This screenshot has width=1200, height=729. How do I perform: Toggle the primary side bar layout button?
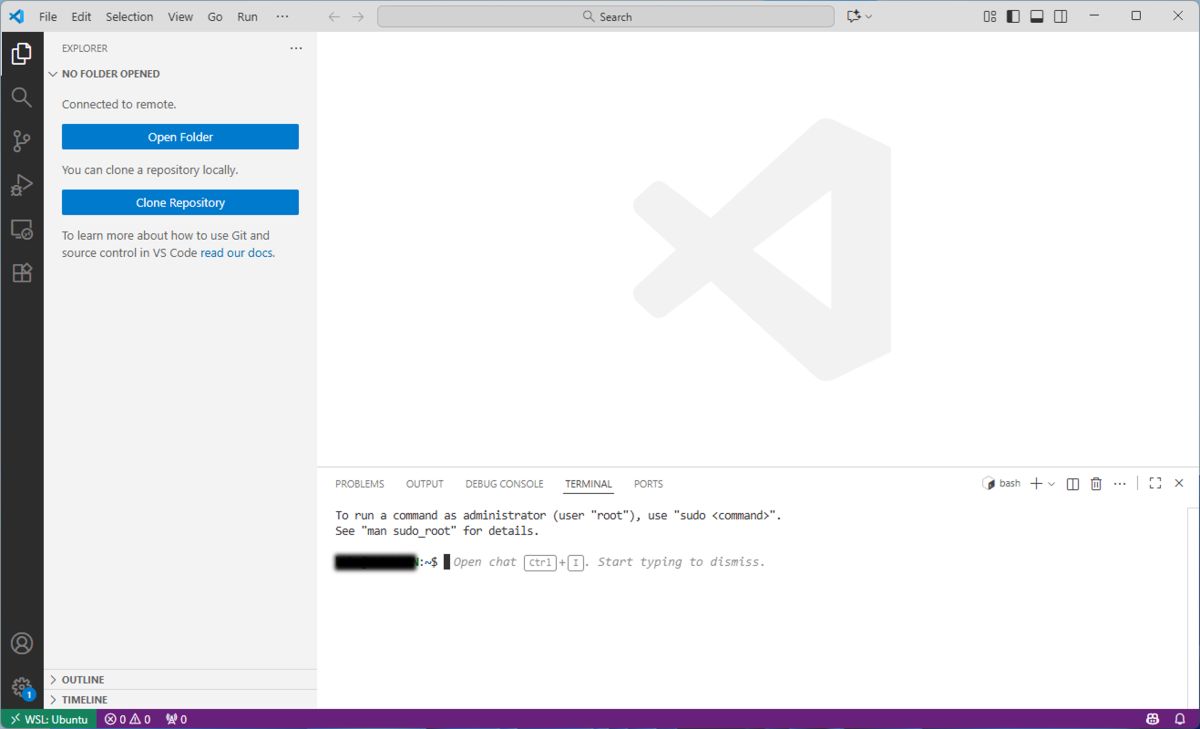(x=1013, y=17)
